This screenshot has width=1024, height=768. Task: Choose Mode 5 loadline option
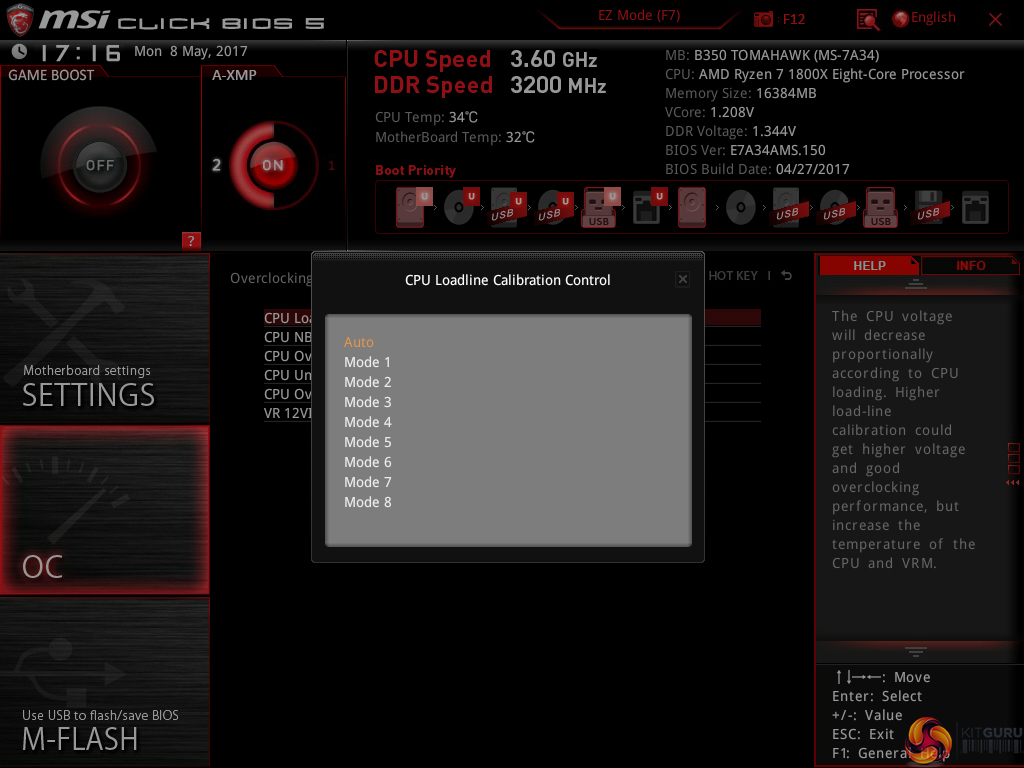(368, 442)
